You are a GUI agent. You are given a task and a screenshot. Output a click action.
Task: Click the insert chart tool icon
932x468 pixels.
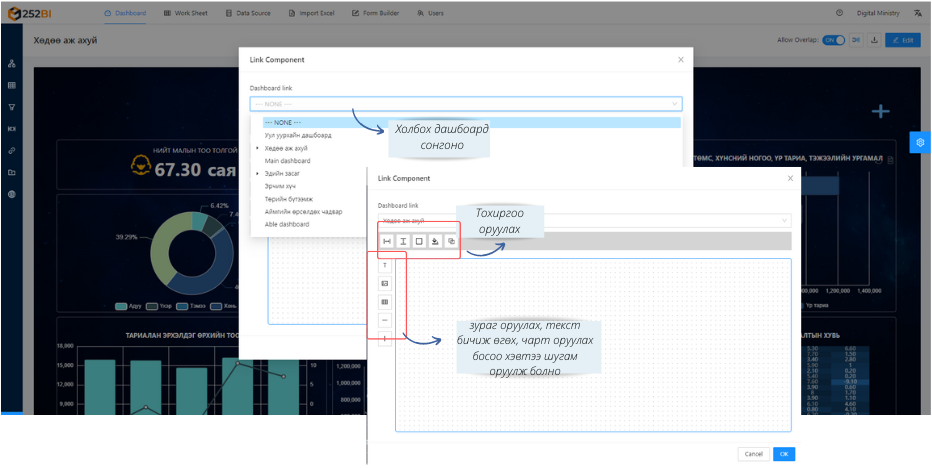point(385,302)
